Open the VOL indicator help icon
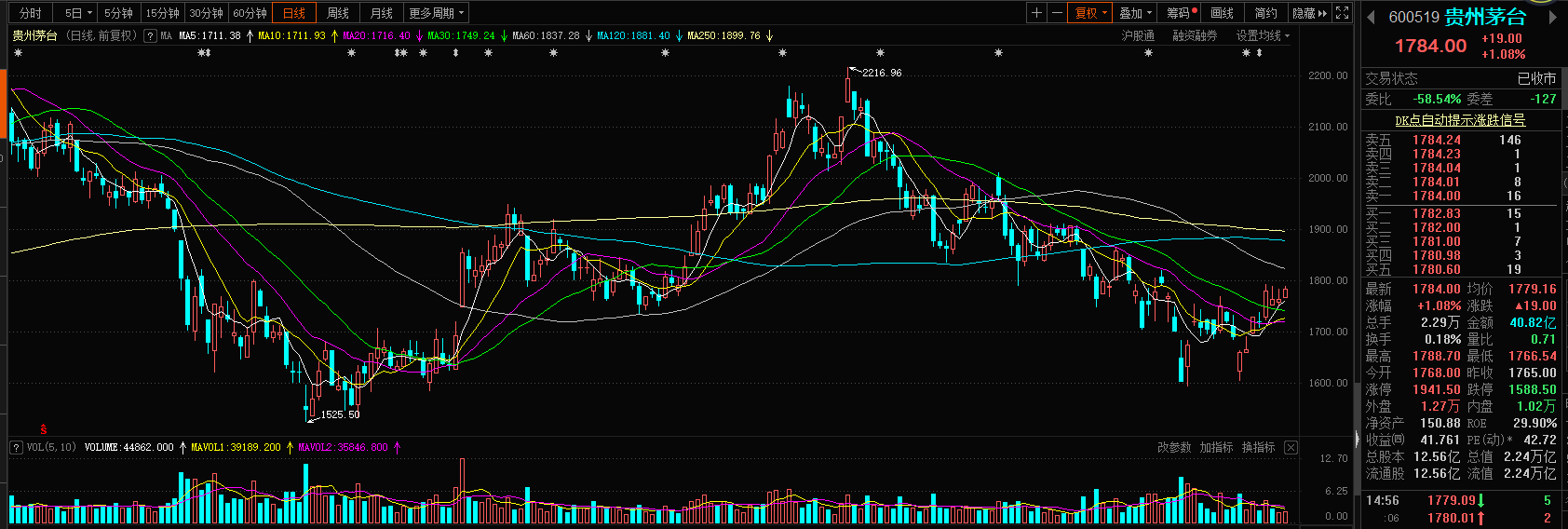The image size is (1568, 529). click(x=16, y=448)
